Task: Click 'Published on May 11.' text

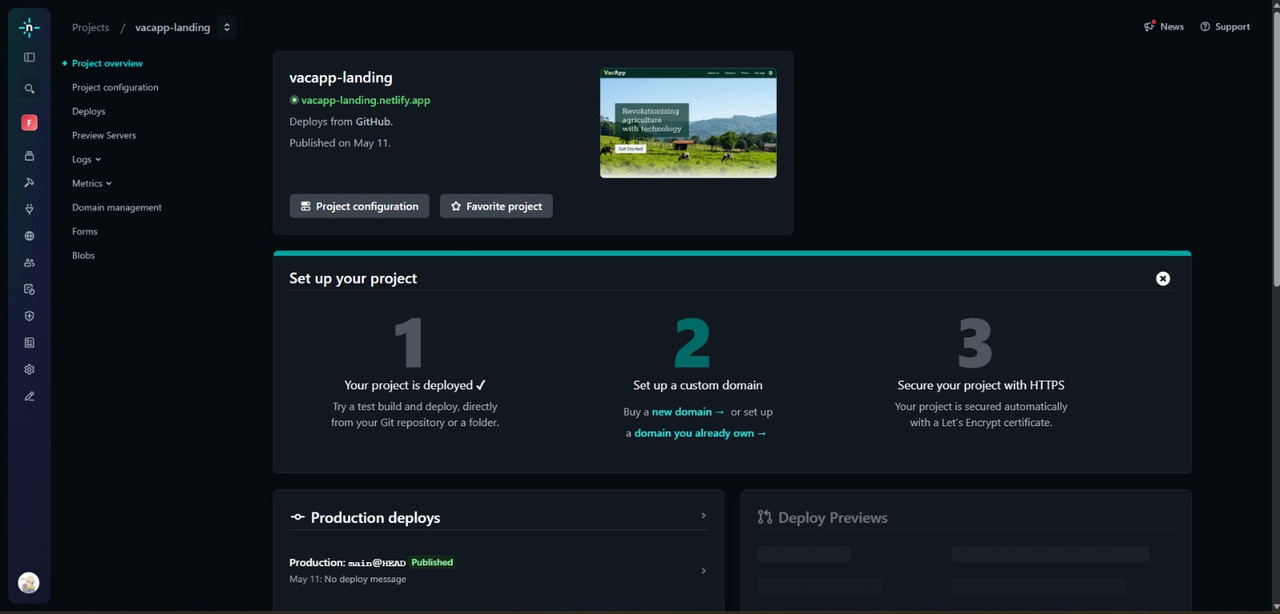Action: tap(340, 143)
